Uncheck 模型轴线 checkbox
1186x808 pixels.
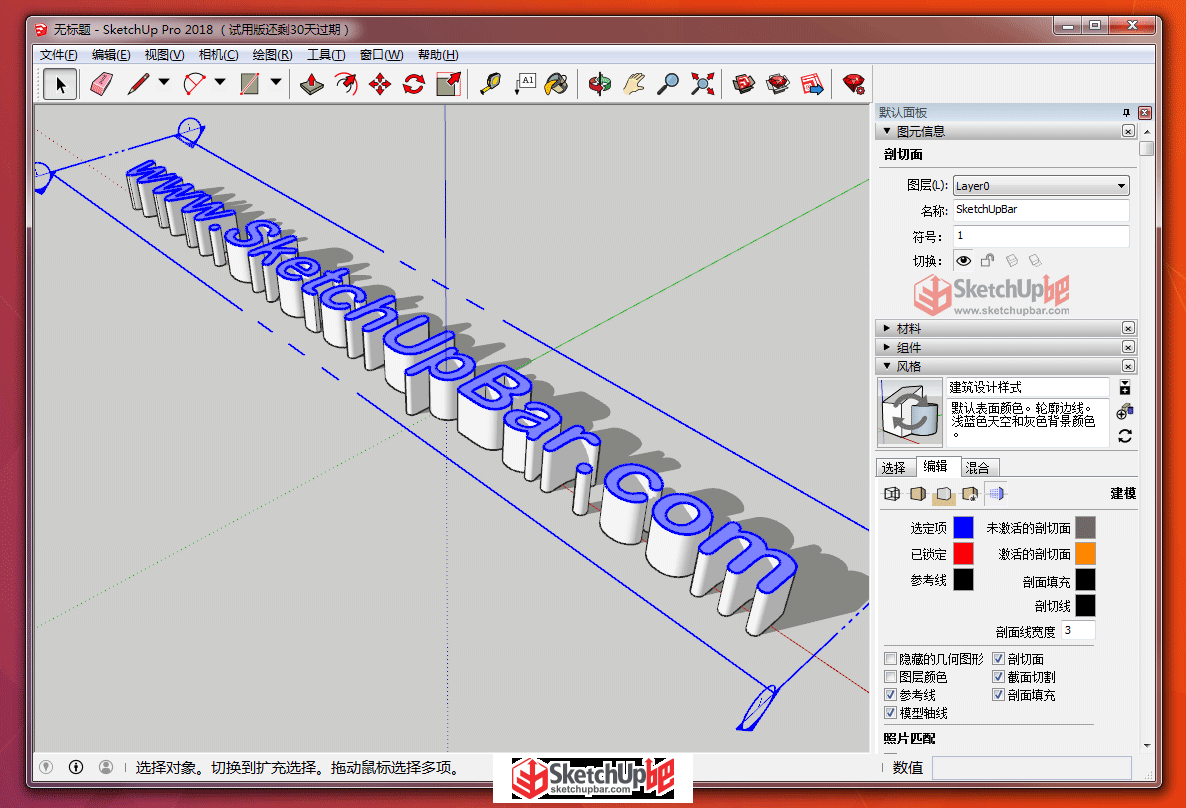tap(890, 713)
